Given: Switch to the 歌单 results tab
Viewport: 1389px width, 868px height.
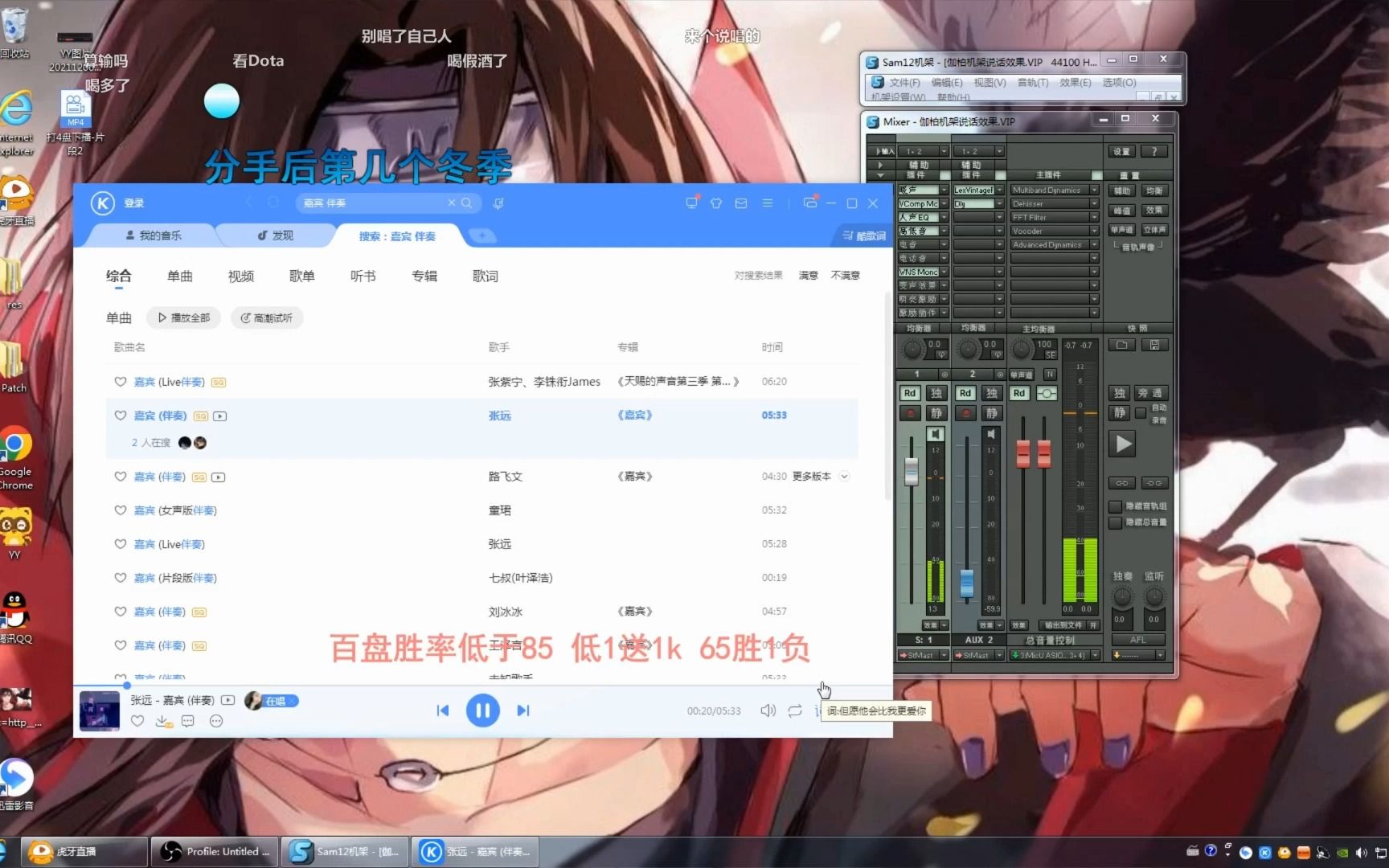Looking at the screenshot, I should coord(302,276).
